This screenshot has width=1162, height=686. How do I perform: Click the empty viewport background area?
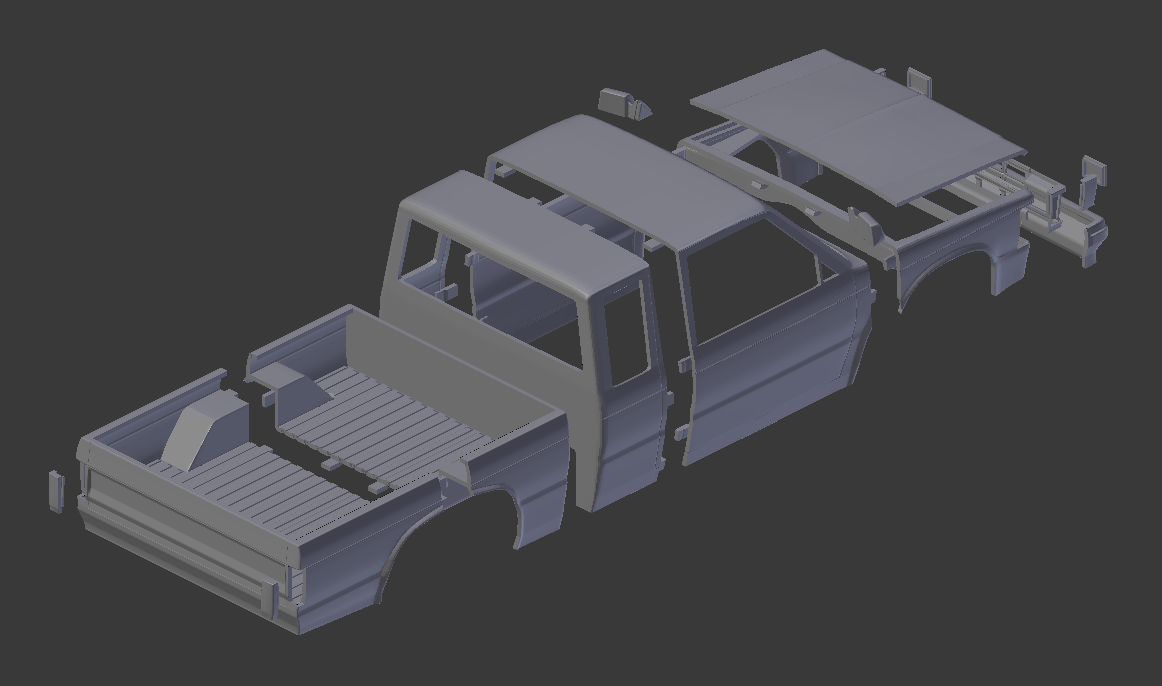150,120
